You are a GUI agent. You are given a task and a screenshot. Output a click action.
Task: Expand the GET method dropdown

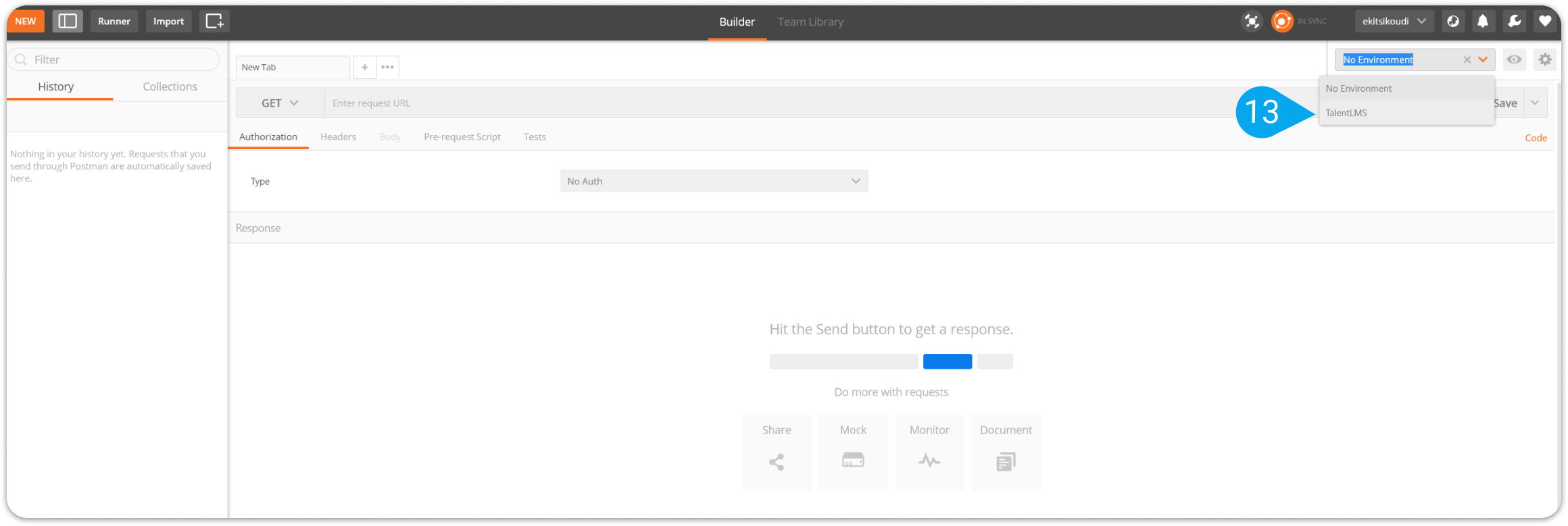[x=280, y=103]
